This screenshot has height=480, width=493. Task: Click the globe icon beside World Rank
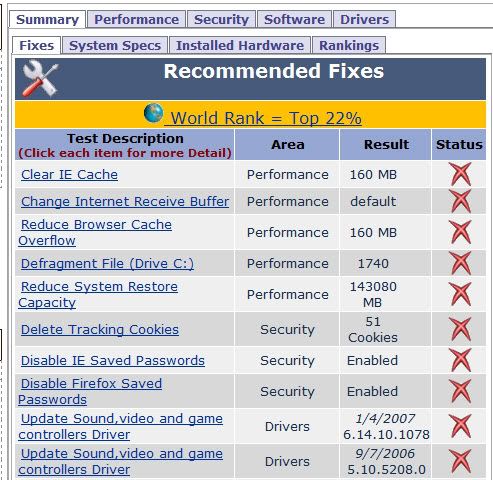pos(154,113)
